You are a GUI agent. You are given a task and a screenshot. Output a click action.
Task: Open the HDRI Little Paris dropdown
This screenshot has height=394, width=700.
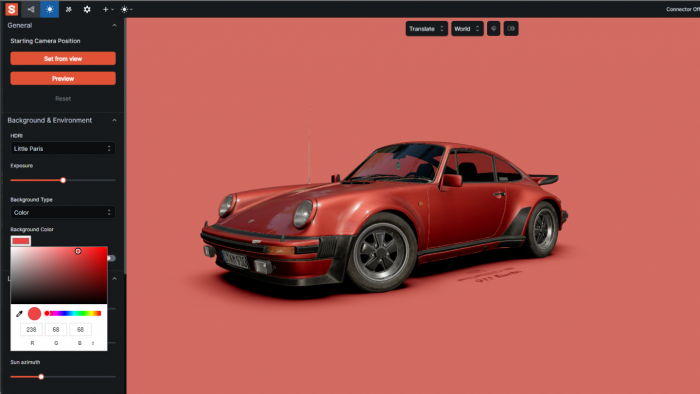[x=62, y=148]
